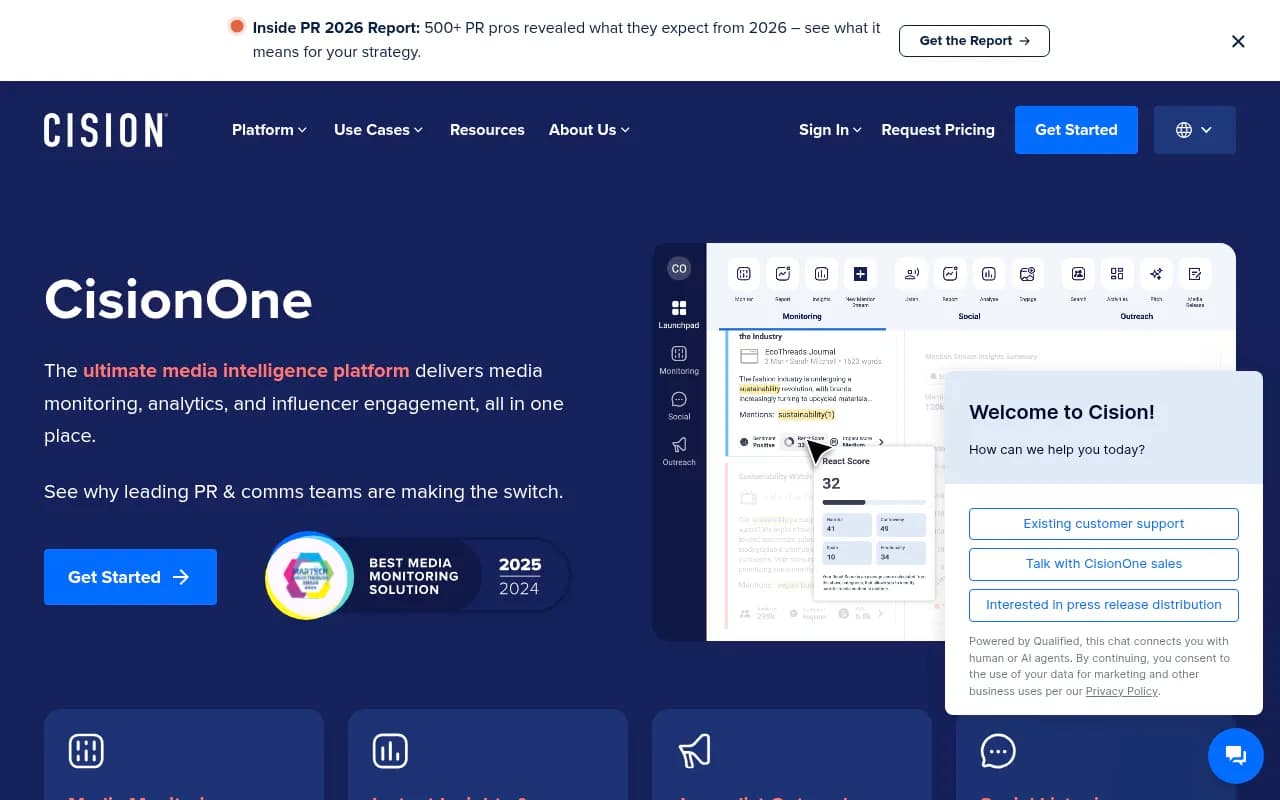The height and width of the screenshot is (800, 1280).
Task: Open the language globe selector
Action: click(x=1194, y=130)
